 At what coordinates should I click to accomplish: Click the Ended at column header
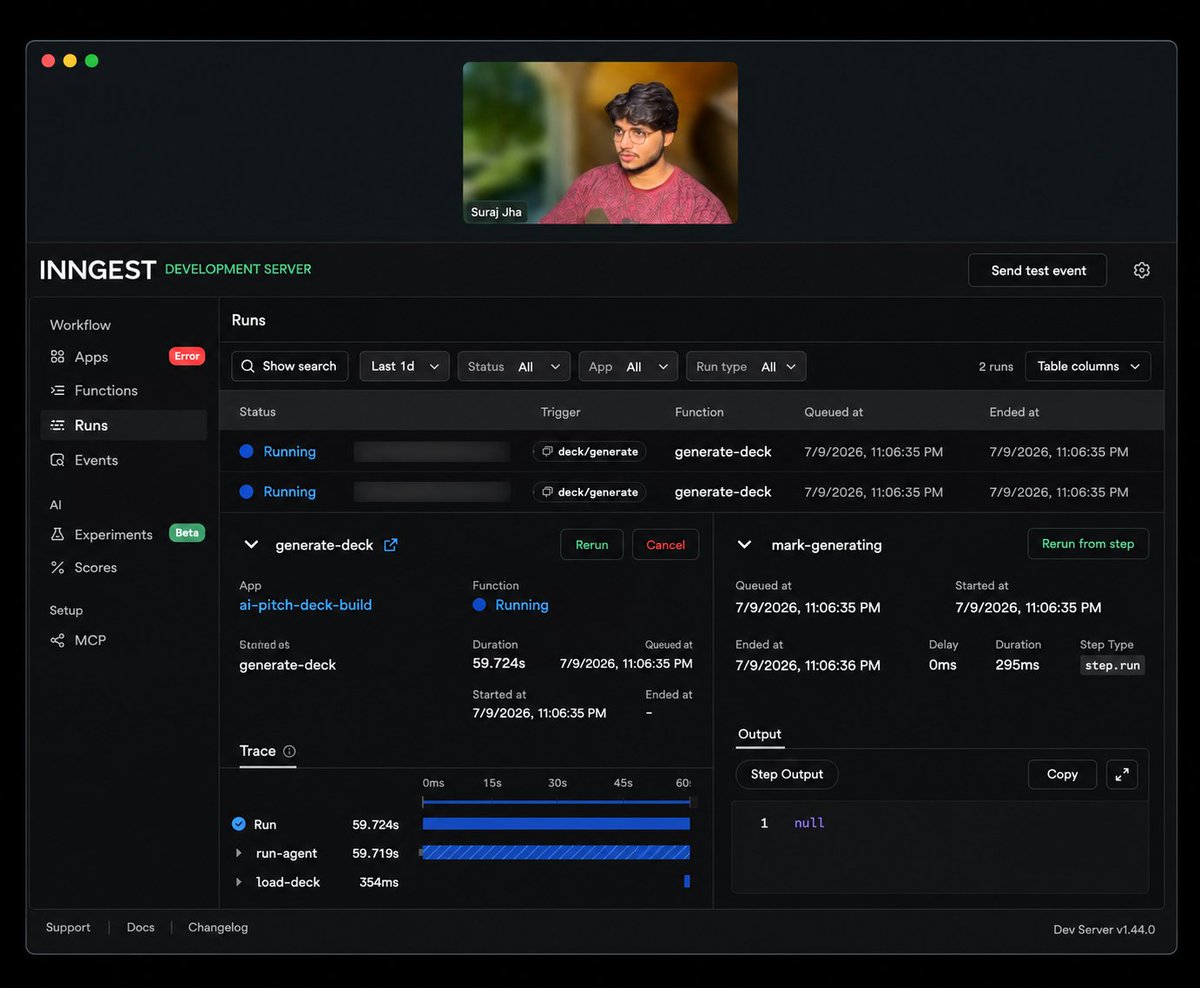click(x=1014, y=412)
